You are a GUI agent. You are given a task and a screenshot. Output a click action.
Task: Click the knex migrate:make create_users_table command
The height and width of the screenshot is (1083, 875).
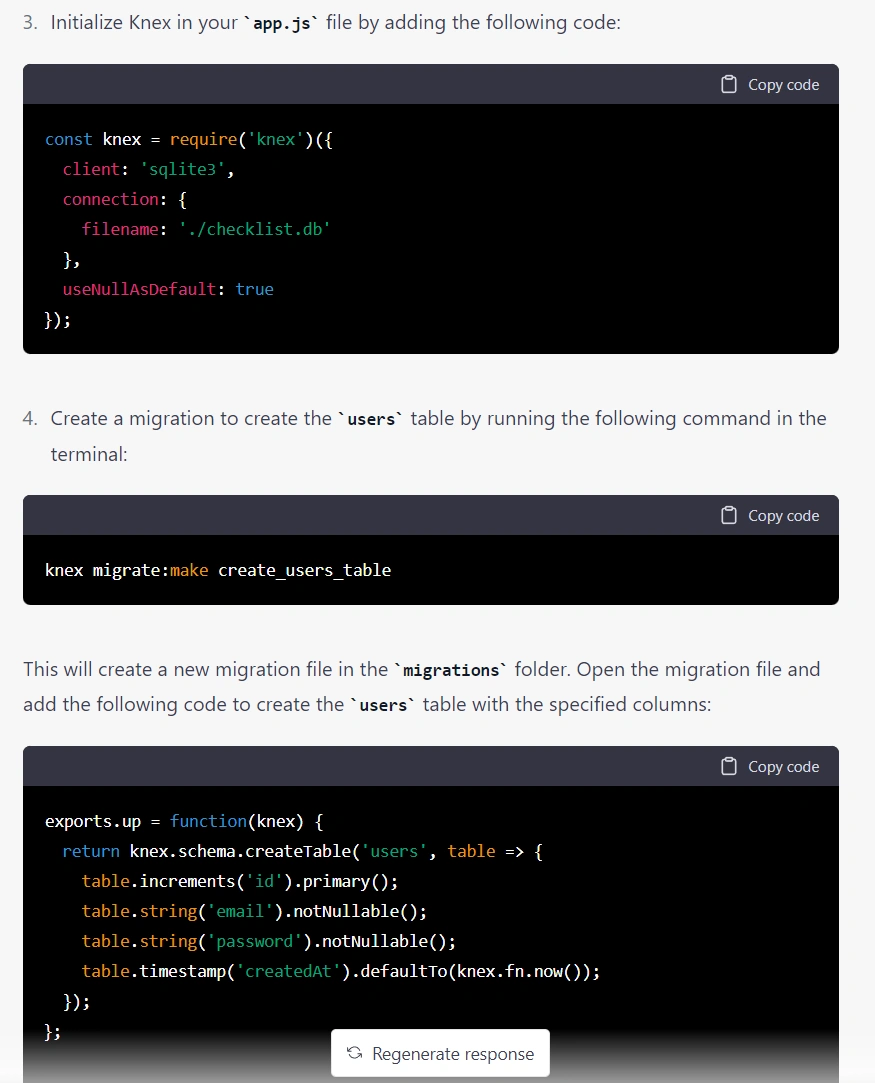pyautogui.click(x=218, y=571)
